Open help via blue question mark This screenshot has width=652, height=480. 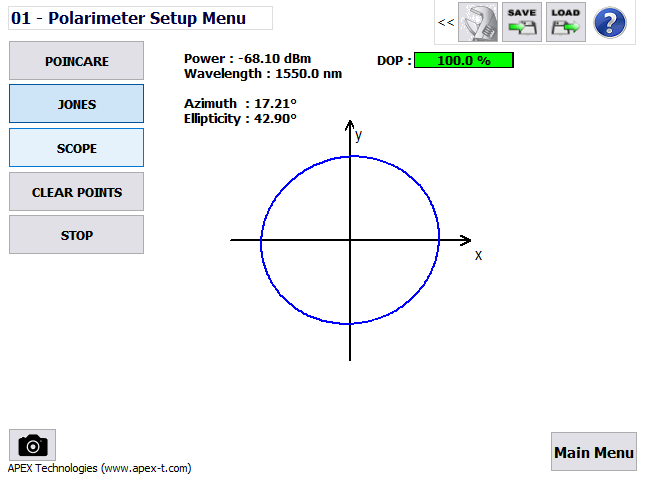pos(610,22)
